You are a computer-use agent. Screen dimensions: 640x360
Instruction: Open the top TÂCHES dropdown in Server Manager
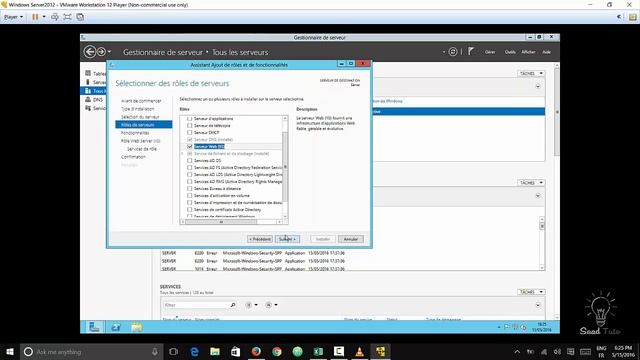click(x=531, y=73)
